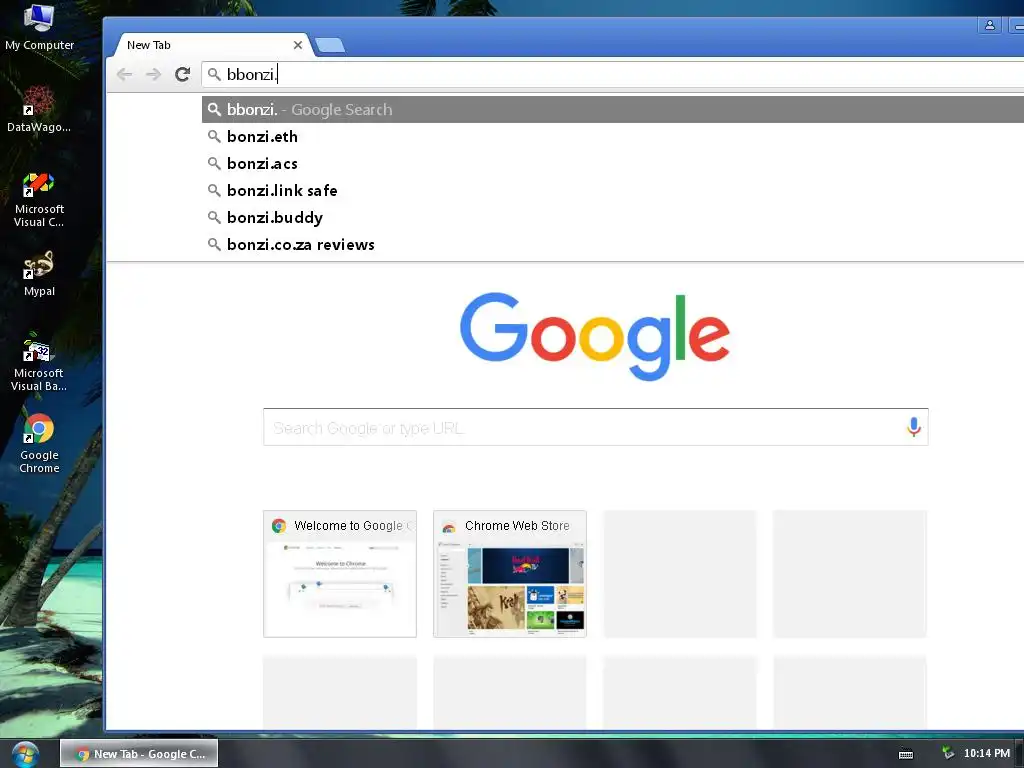Click the keyboard icon in system tray

(906, 754)
